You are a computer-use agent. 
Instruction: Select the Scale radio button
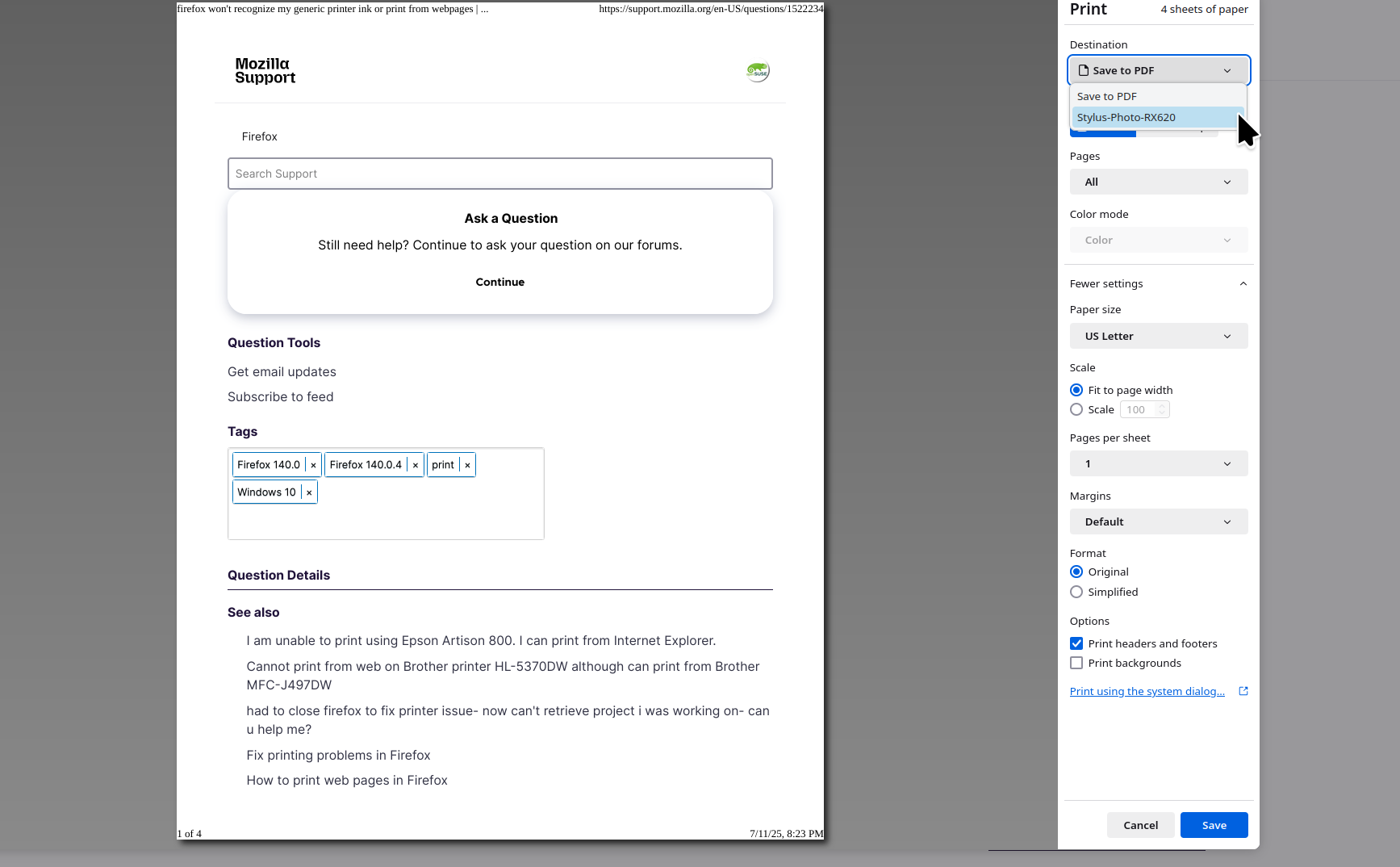(1076, 409)
